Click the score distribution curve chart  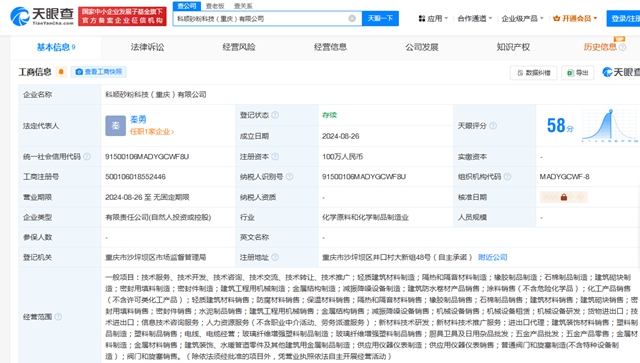pos(610,125)
